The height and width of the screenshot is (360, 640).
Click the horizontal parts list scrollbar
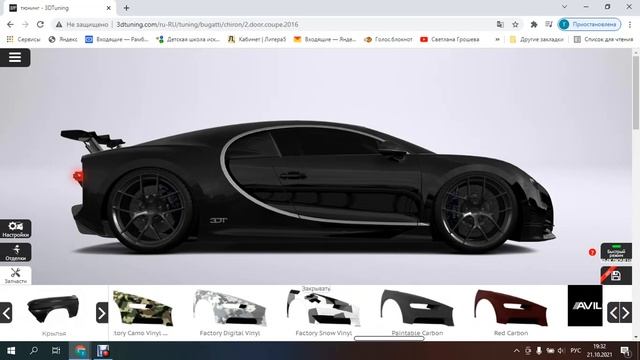pyautogui.click(x=389, y=338)
